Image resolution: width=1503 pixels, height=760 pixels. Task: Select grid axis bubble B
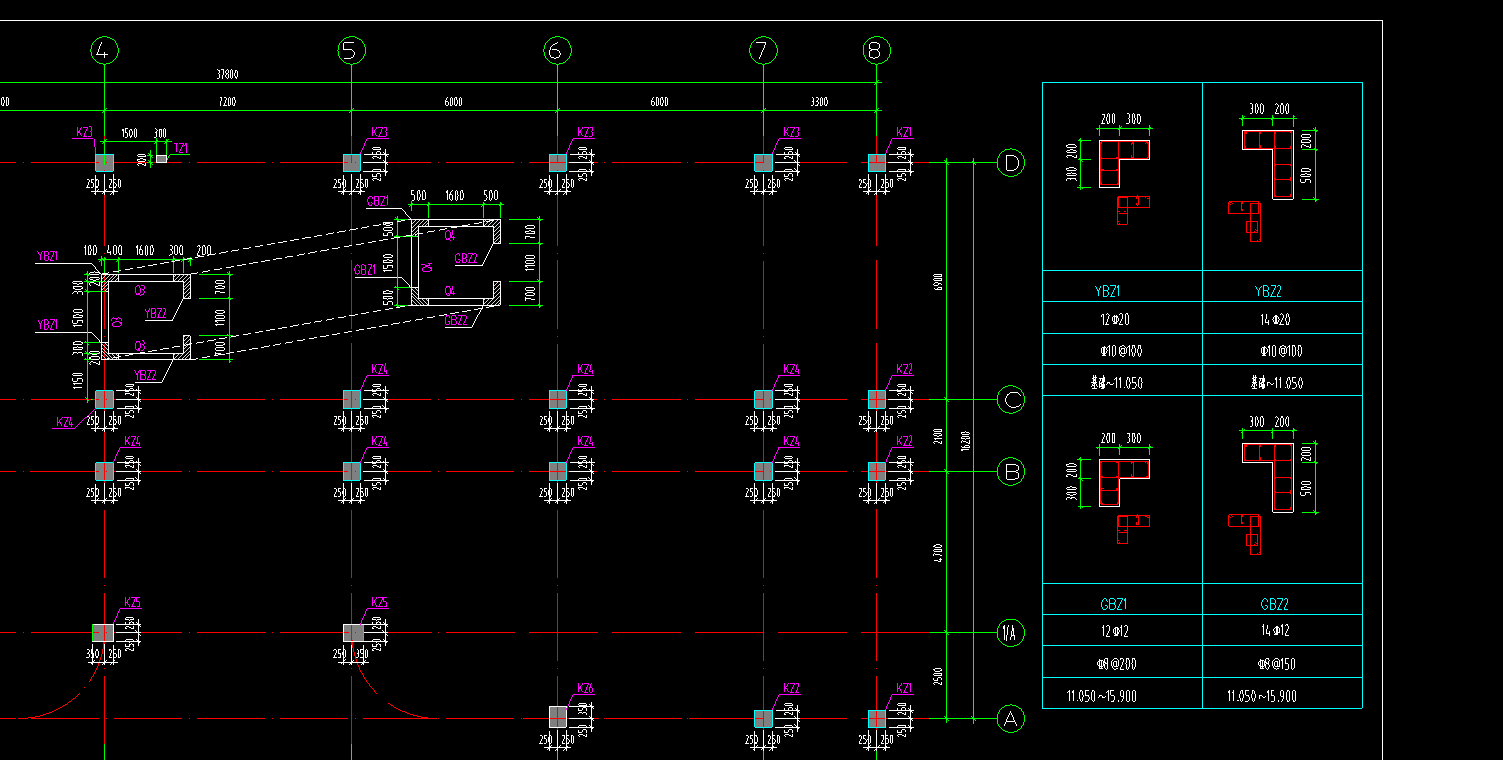point(1011,471)
